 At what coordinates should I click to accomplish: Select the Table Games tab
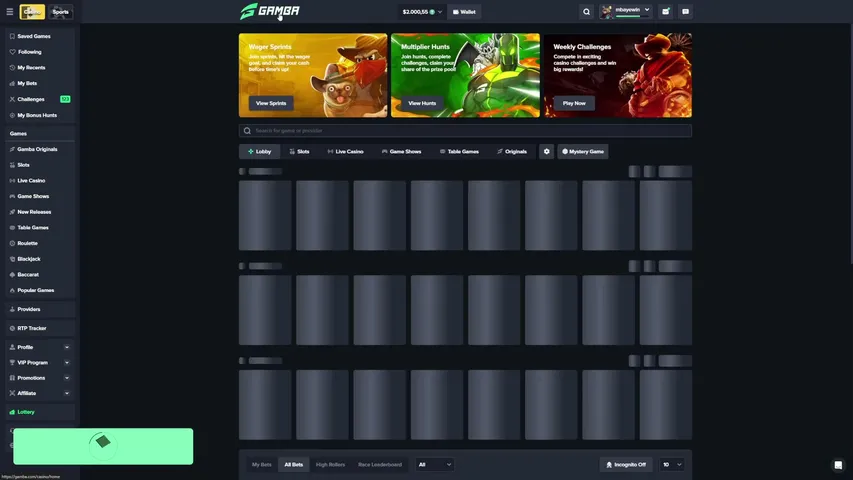(459, 152)
